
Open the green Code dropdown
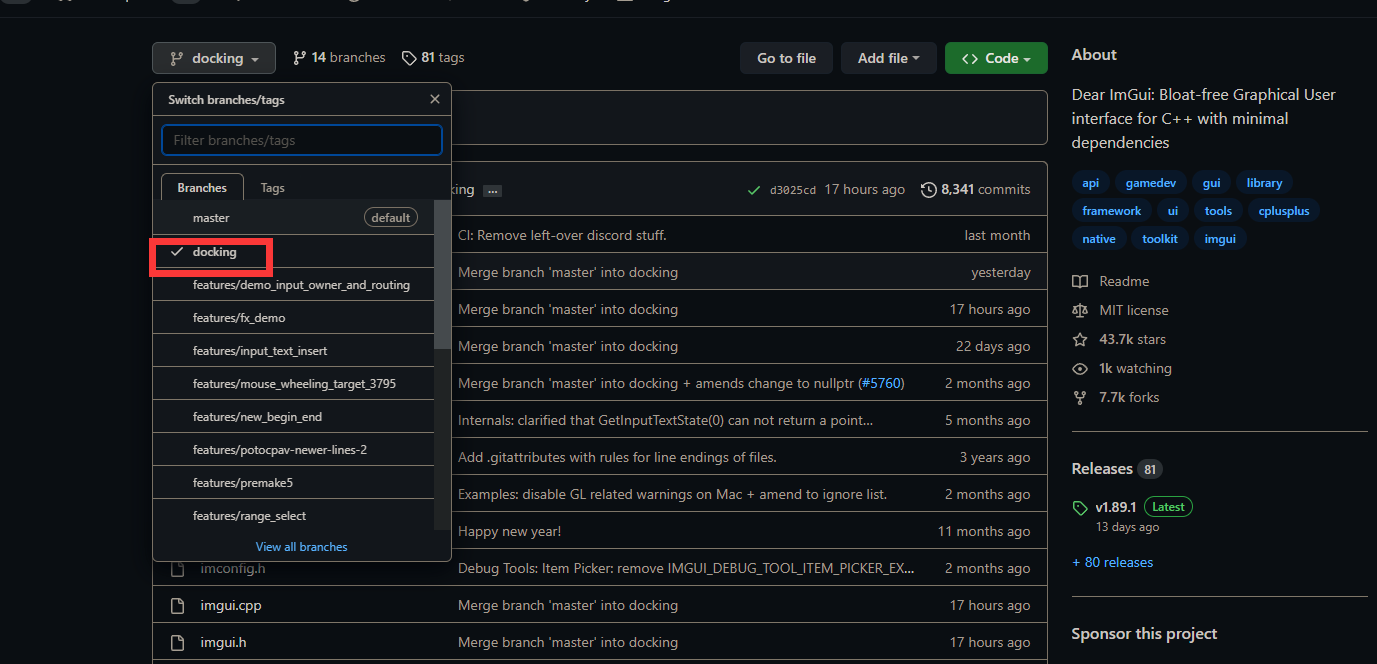click(x=996, y=58)
